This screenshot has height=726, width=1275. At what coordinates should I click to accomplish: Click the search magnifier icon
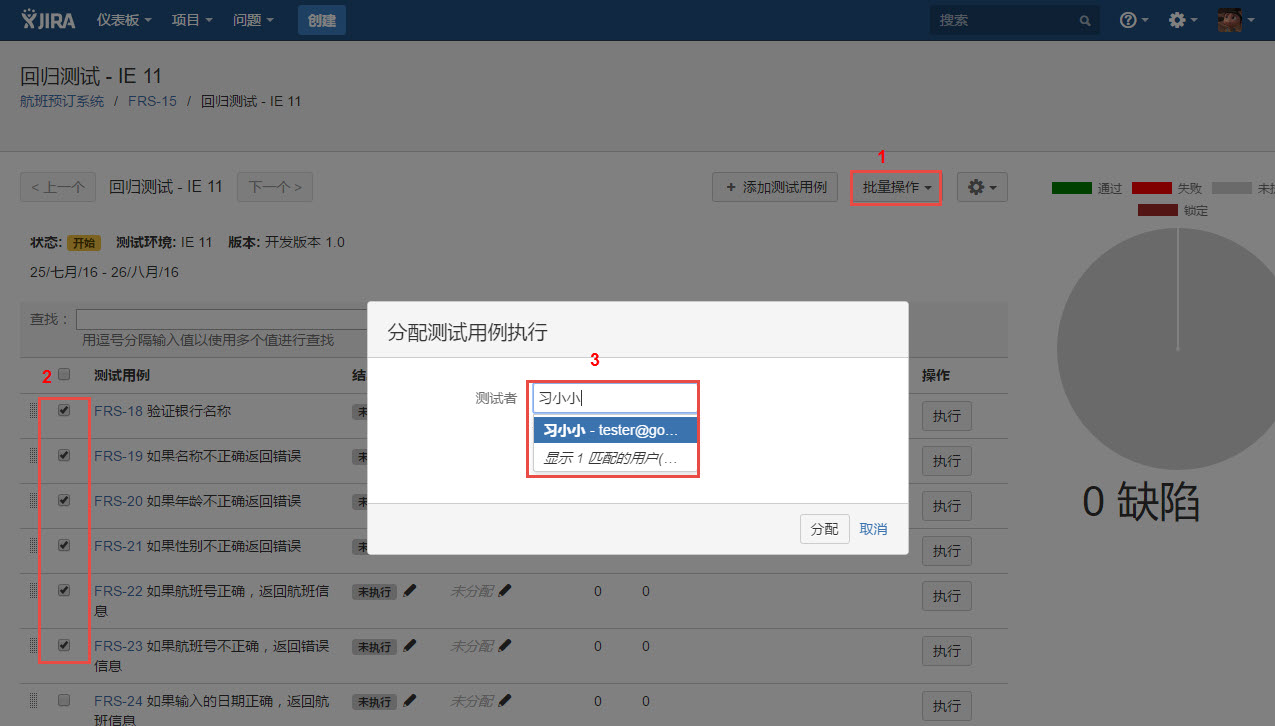coord(1085,20)
